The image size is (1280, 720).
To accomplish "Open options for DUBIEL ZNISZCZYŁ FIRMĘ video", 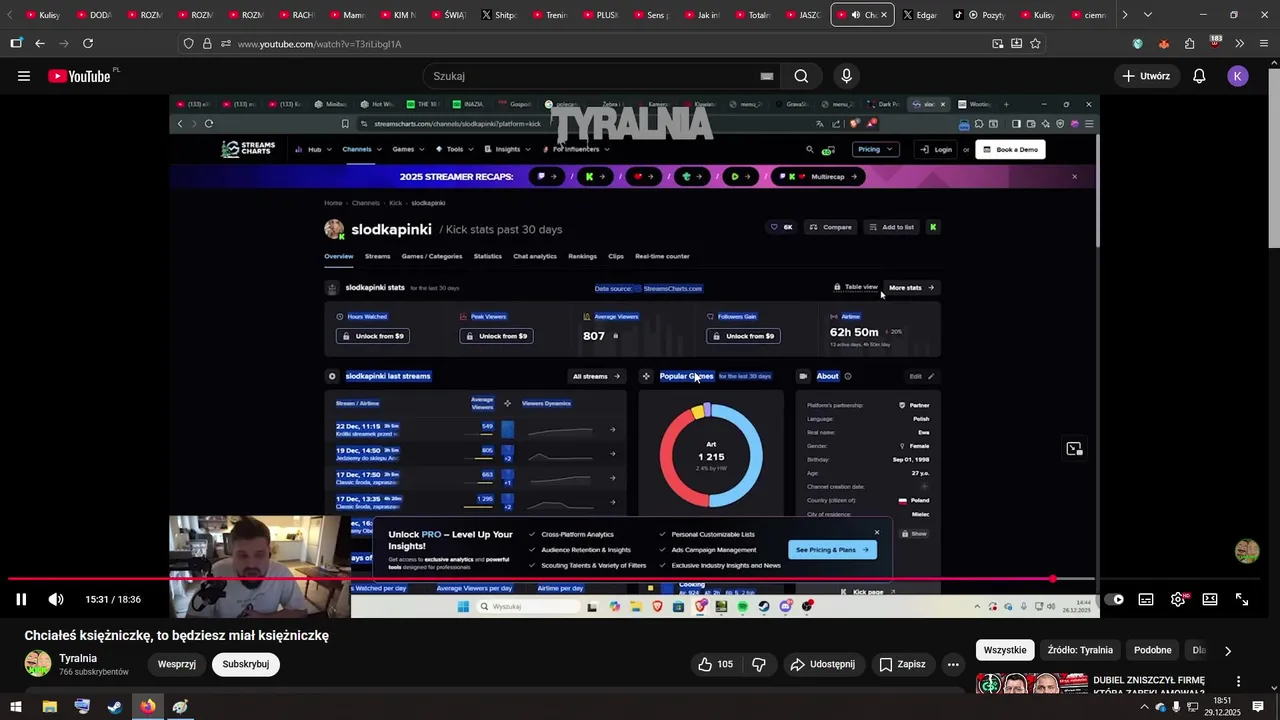I will coord(1238,681).
